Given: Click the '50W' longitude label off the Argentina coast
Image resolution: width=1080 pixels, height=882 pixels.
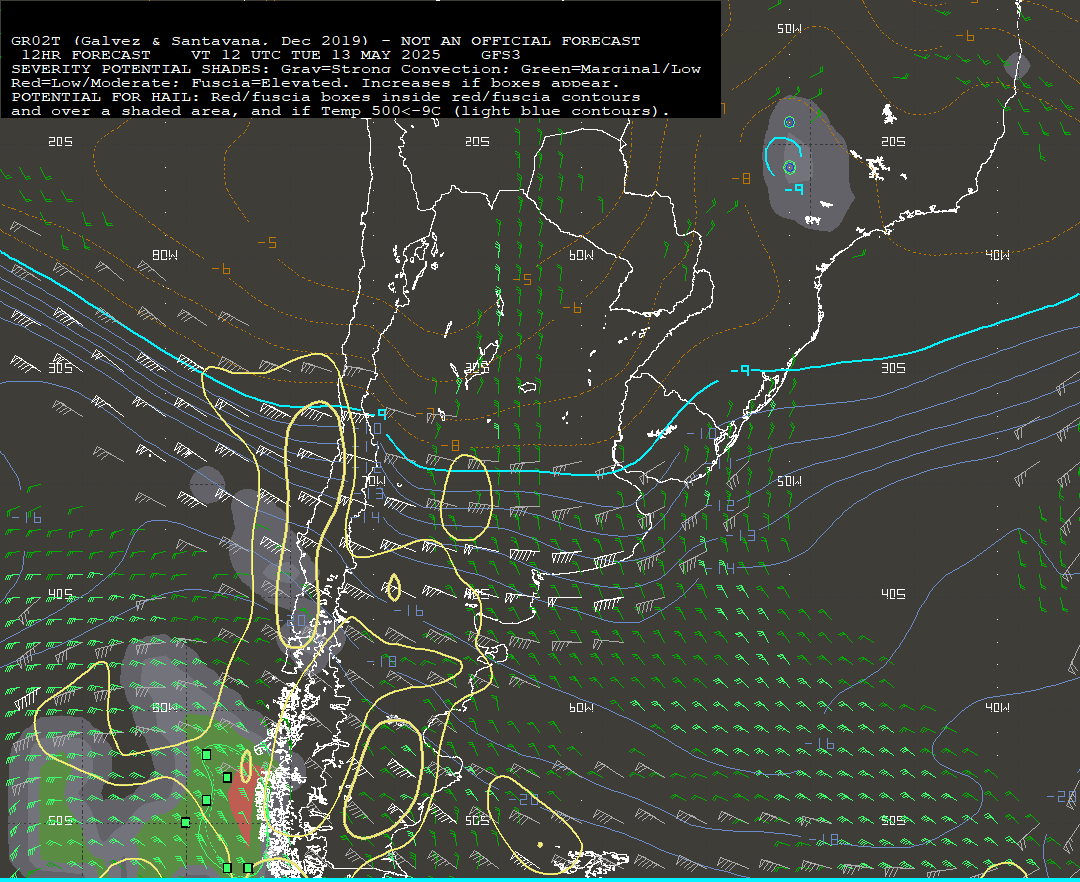Looking at the screenshot, I should coord(789,481).
